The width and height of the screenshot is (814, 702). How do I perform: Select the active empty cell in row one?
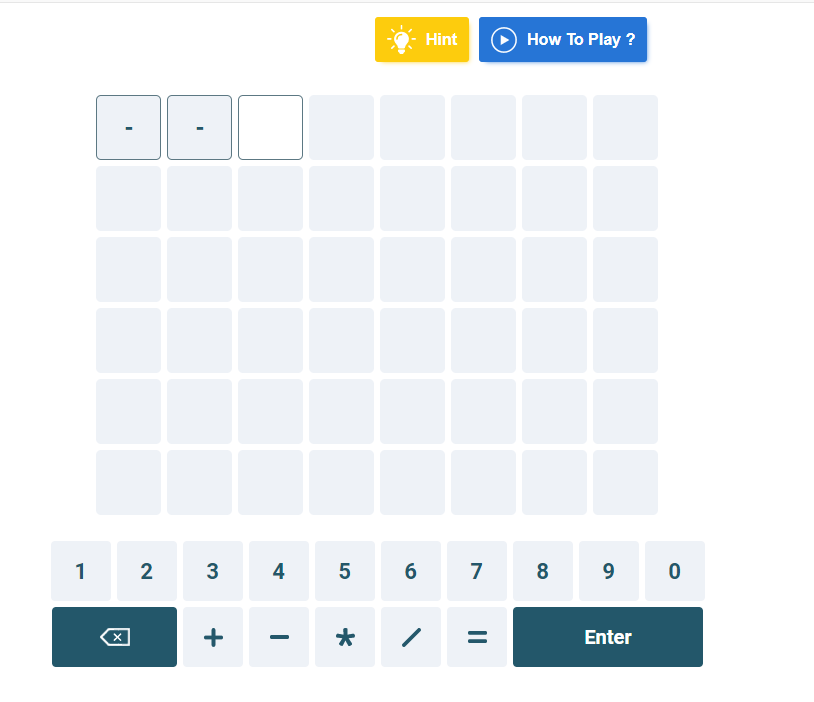point(270,127)
